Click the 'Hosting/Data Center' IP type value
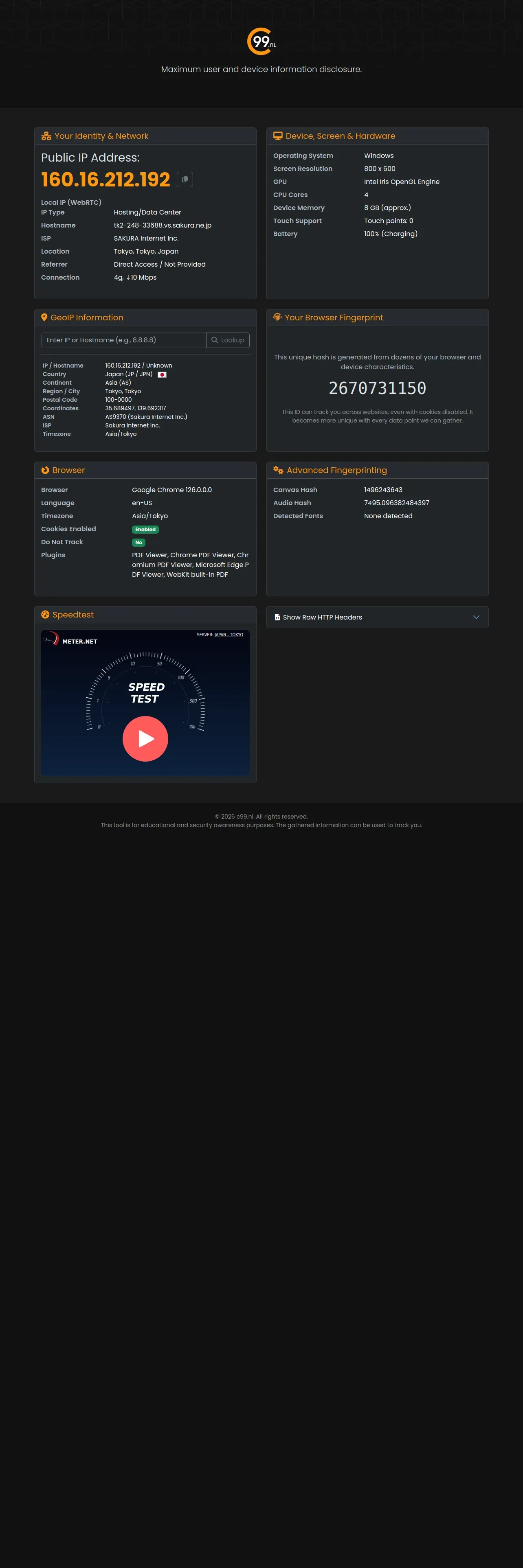 [x=147, y=212]
